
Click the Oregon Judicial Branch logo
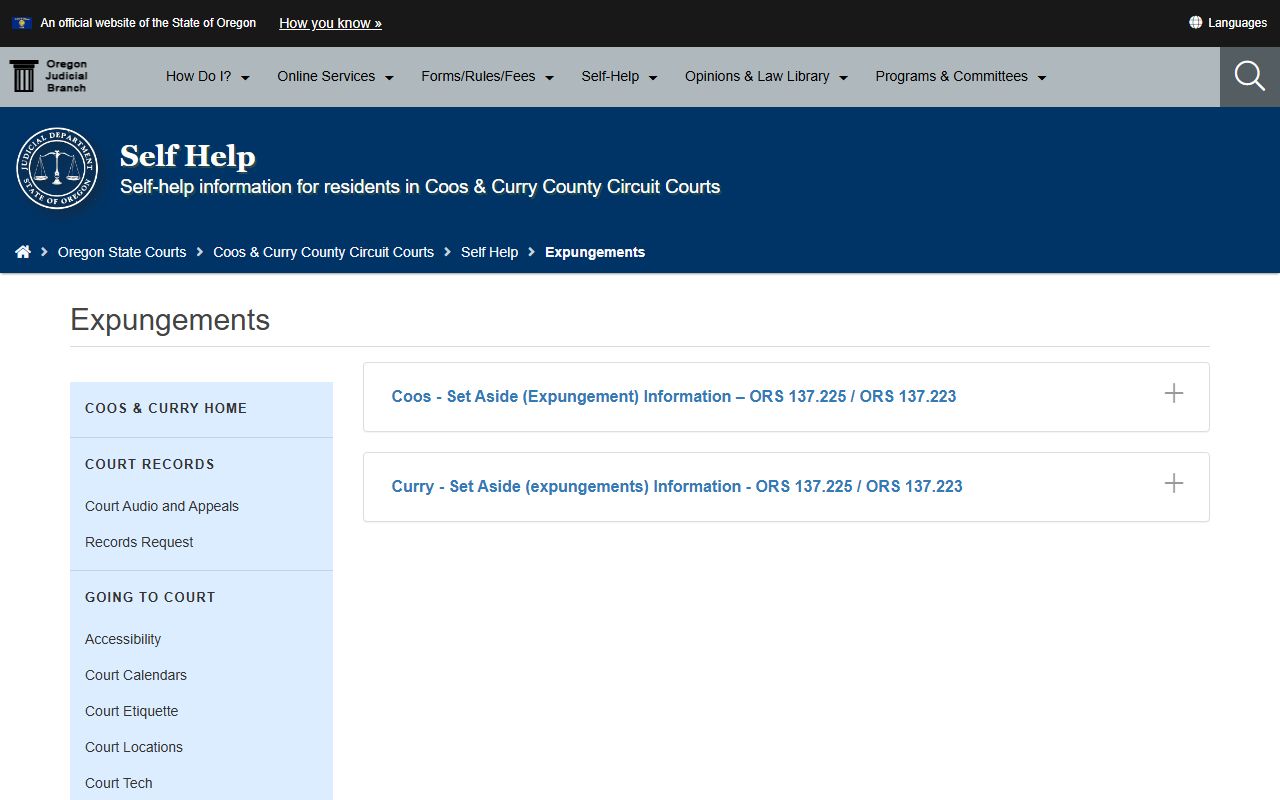(x=48, y=76)
